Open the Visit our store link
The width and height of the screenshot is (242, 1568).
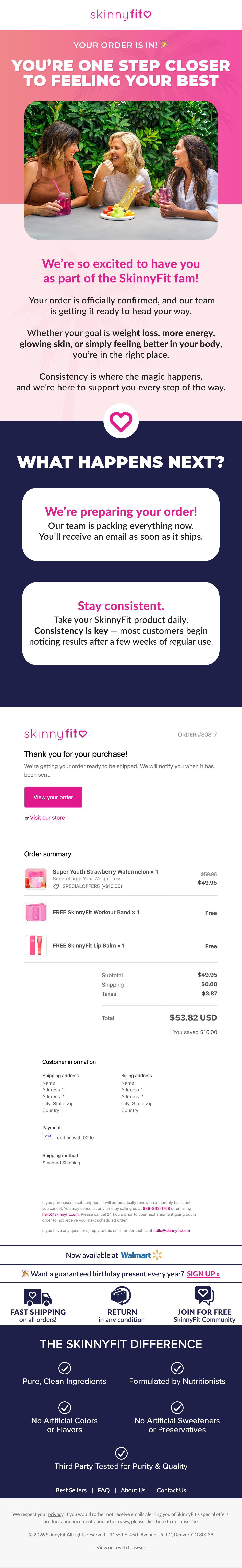[x=48, y=817]
